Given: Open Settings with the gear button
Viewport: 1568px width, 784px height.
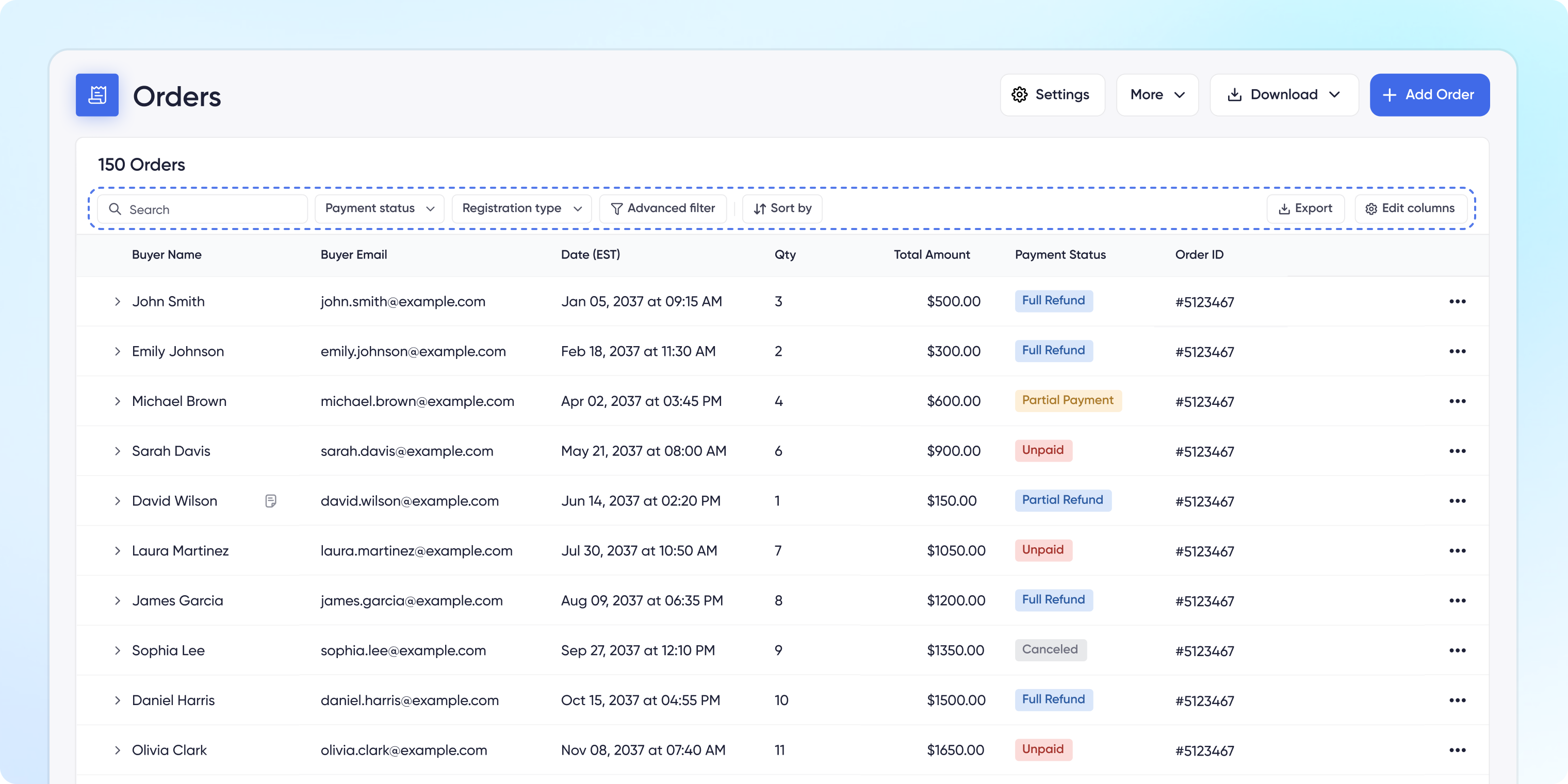Looking at the screenshot, I should [1052, 95].
